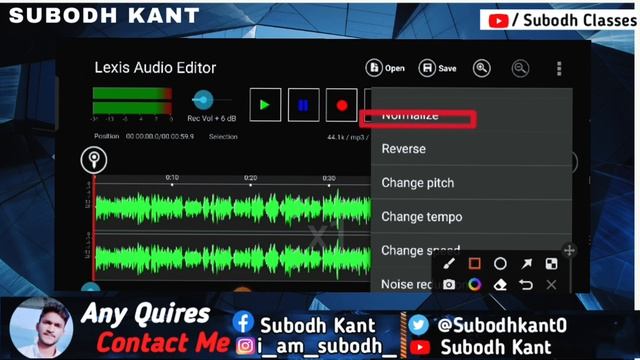Click the Rec Vol + 6 dB label
640x360 pixels.
(211, 118)
